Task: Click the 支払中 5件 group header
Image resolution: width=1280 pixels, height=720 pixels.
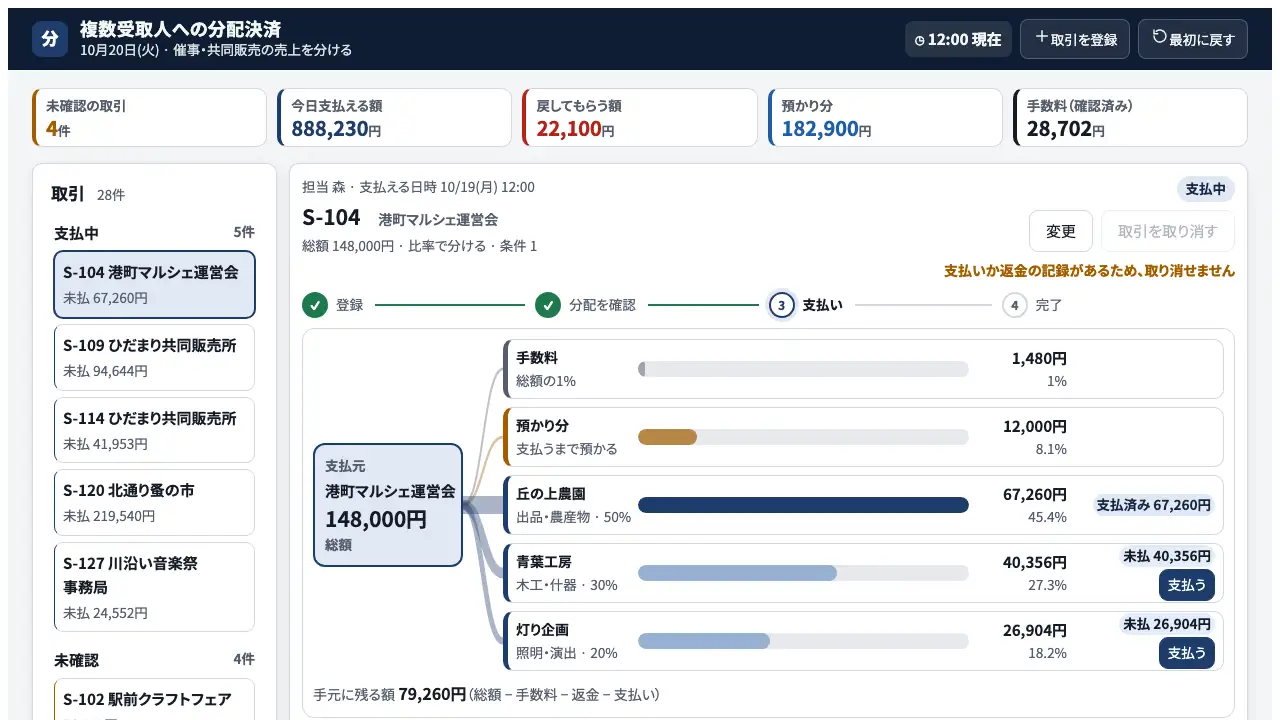Action: click(154, 233)
